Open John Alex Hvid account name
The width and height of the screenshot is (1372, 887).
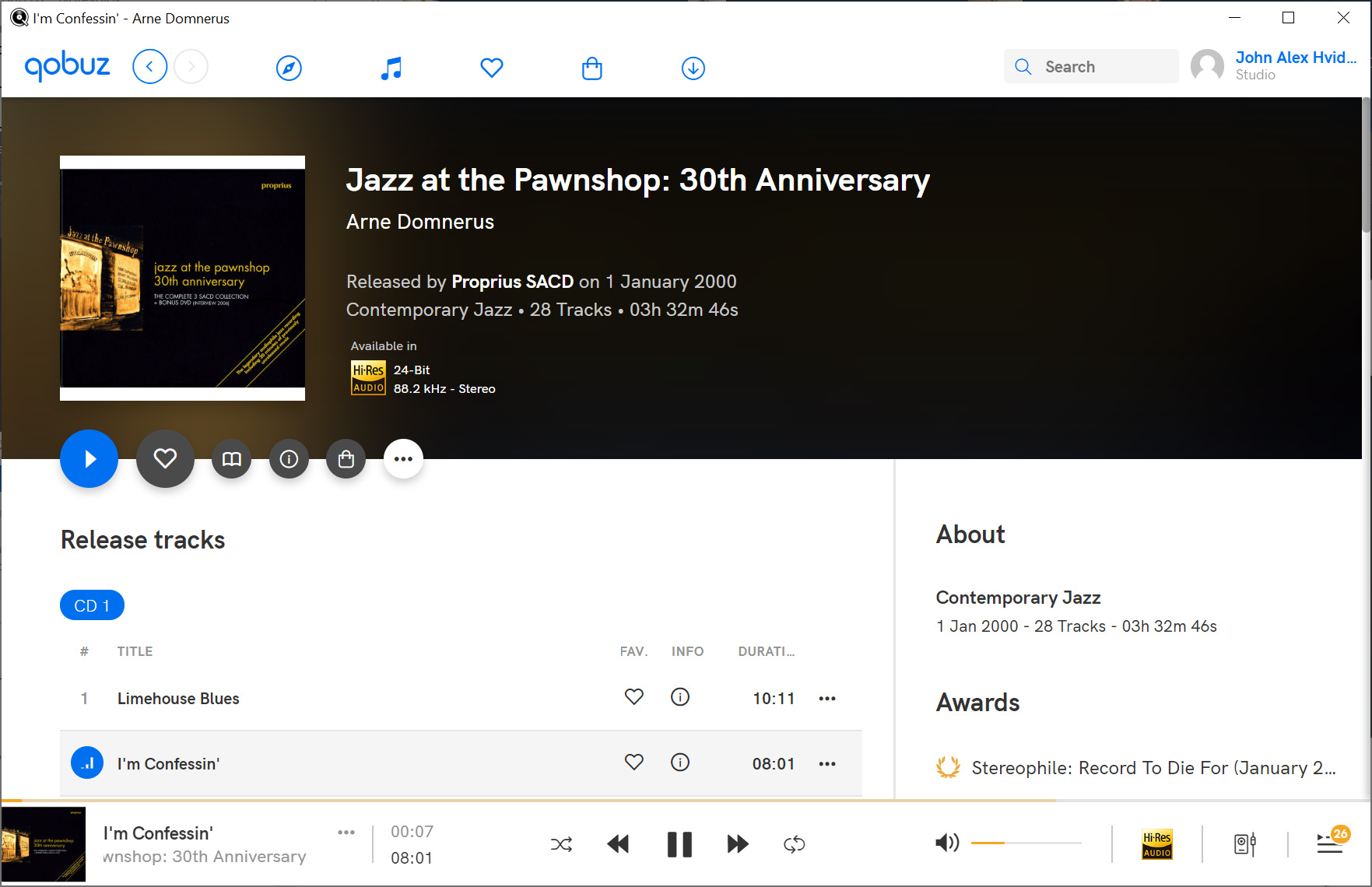pyautogui.click(x=1296, y=58)
